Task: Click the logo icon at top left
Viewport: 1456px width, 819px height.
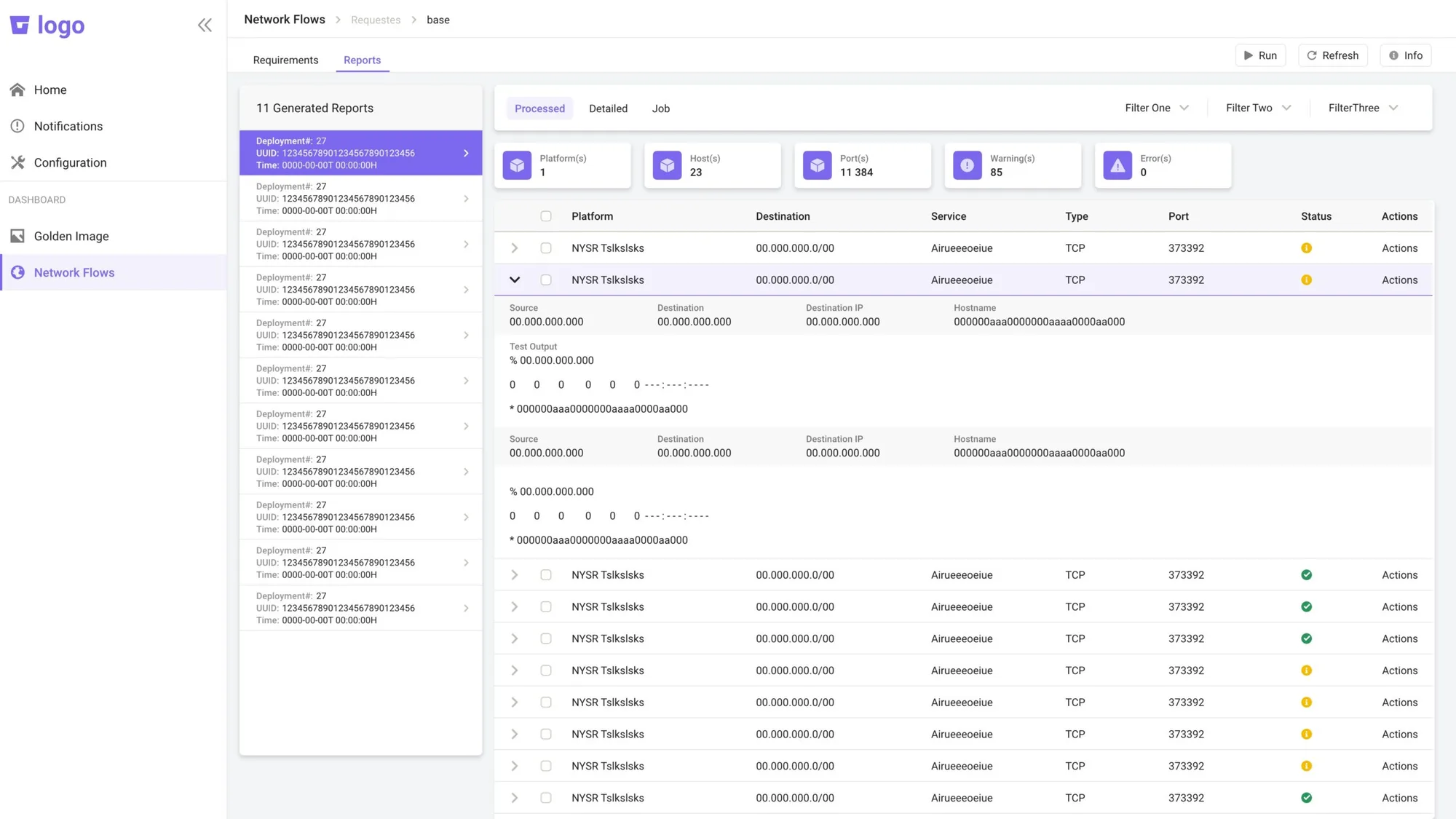Action: [x=20, y=25]
